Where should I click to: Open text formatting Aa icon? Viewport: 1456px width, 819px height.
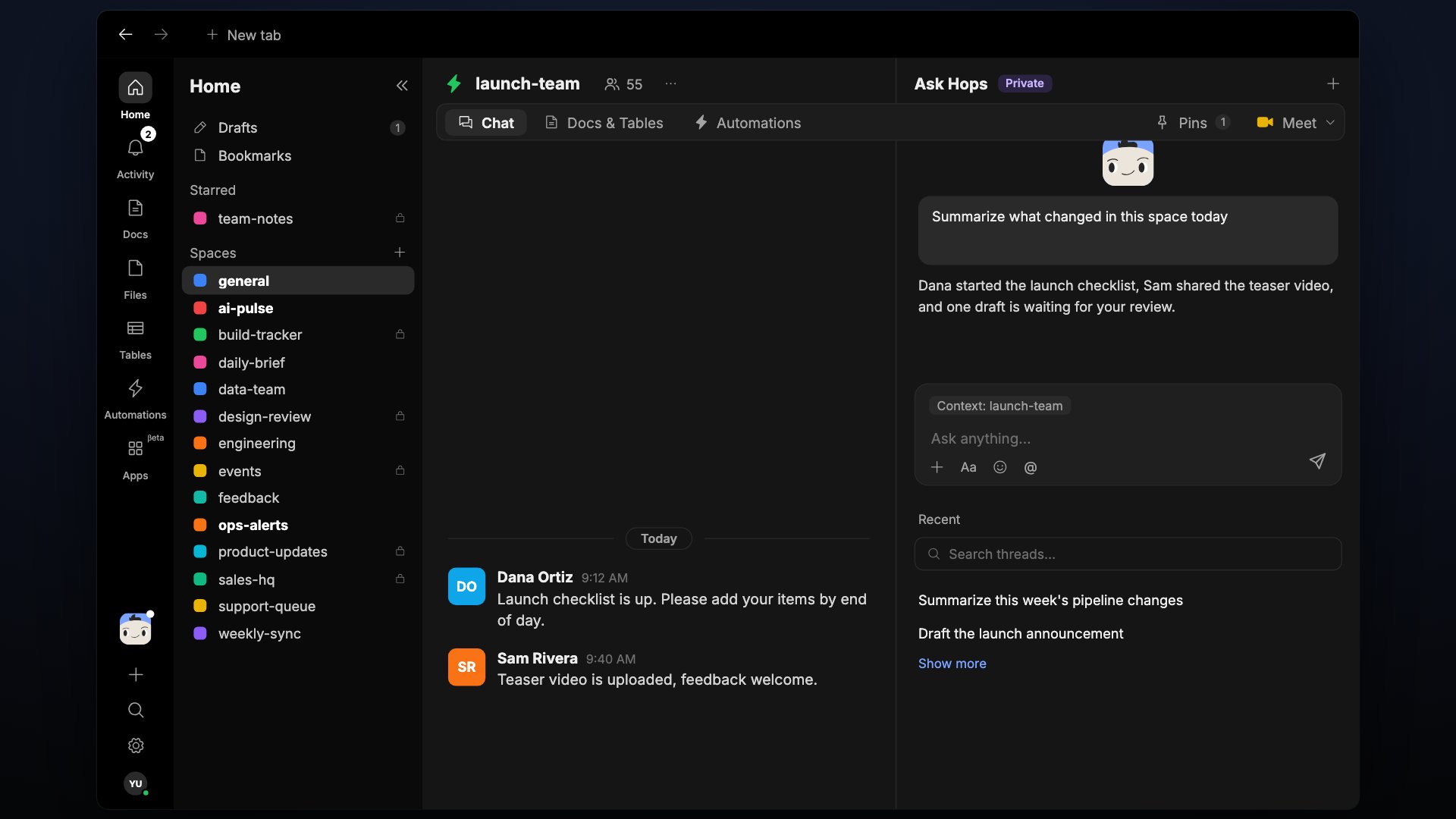pos(968,467)
